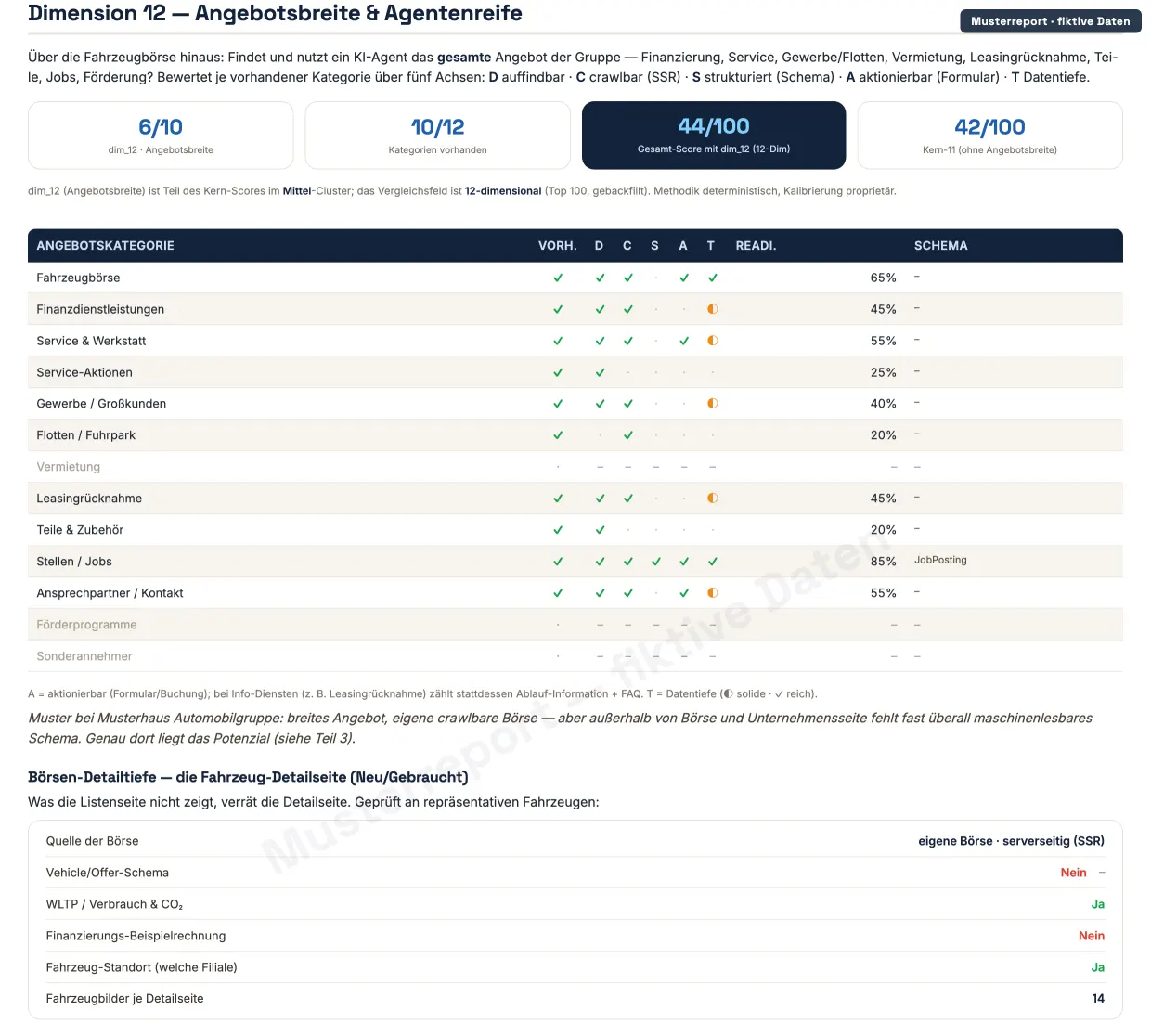Click the Finanzdienstleistungen row label

click(x=100, y=309)
